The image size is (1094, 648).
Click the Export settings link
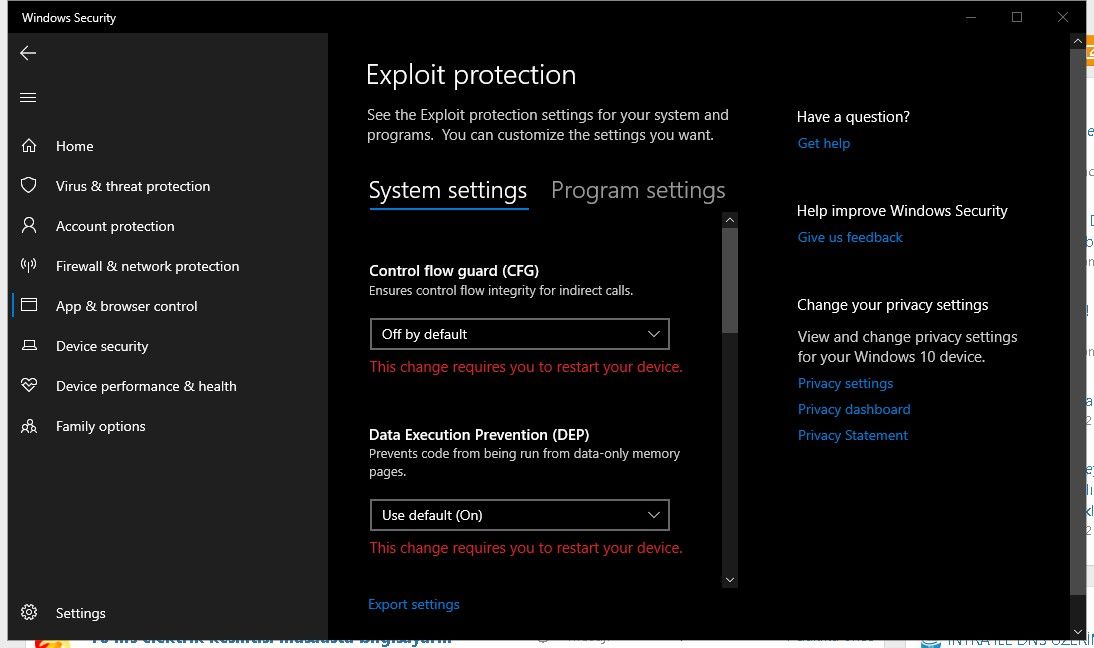click(414, 604)
